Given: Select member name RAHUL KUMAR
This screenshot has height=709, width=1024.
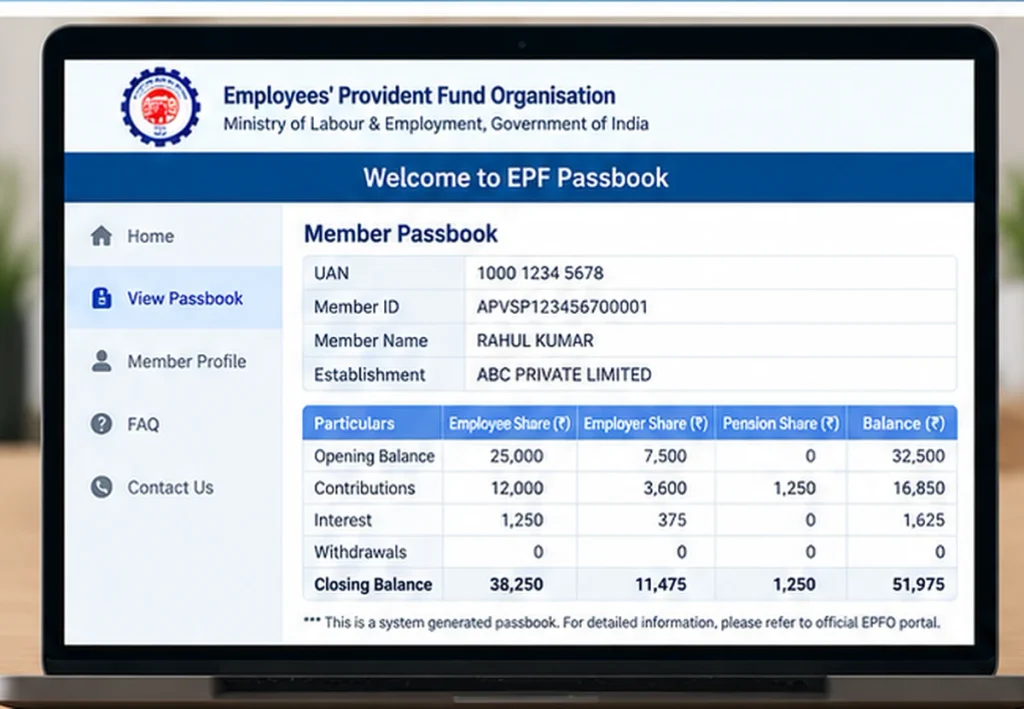Looking at the screenshot, I should coord(535,341).
